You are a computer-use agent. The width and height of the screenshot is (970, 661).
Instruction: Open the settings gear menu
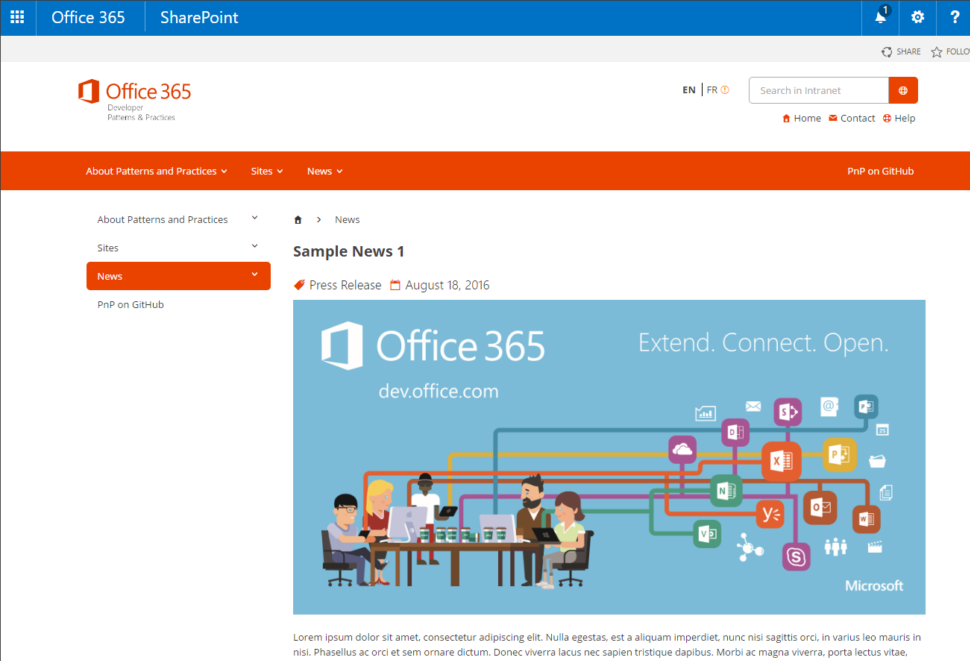tap(917, 17)
